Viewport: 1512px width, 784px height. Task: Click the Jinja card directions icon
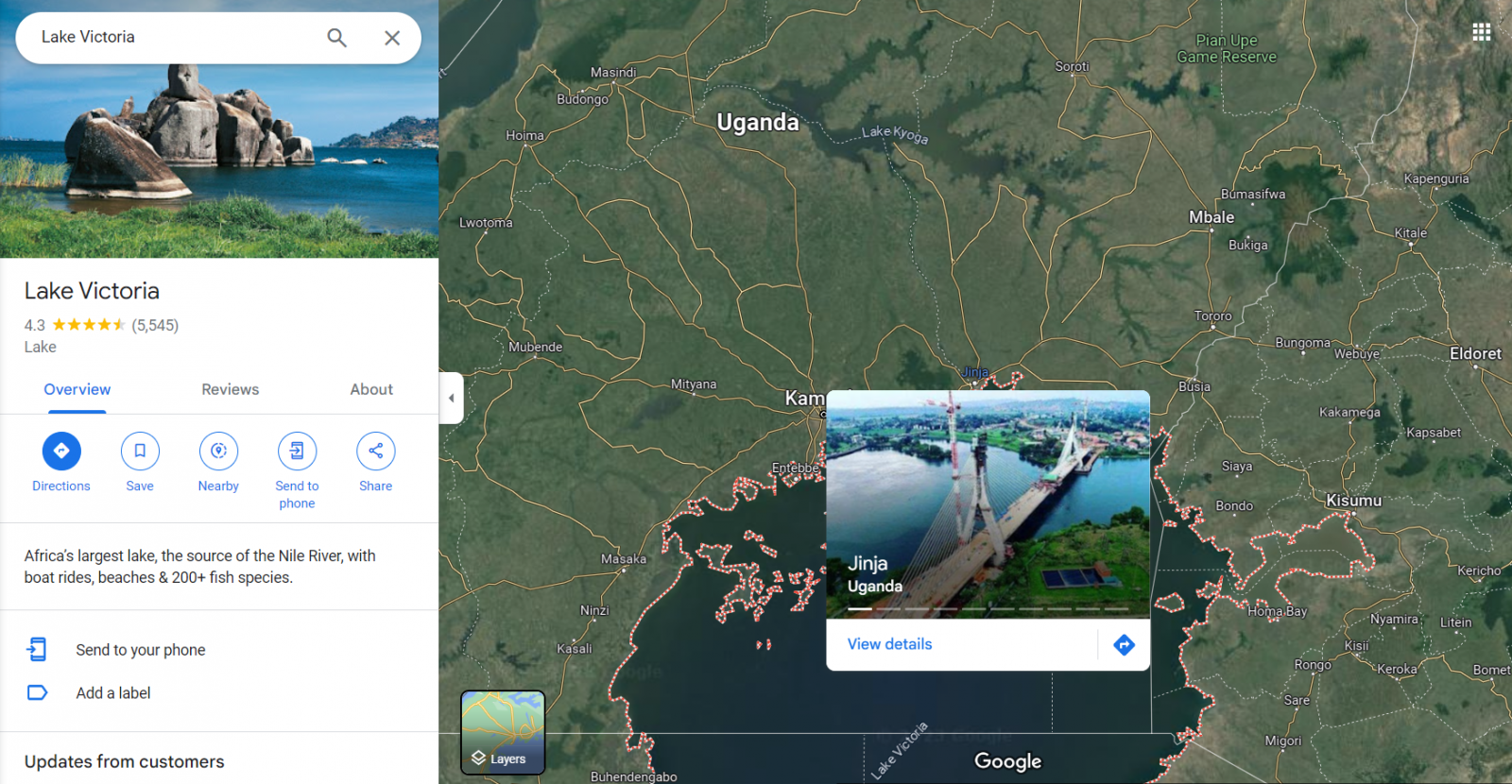(x=1124, y=644)
